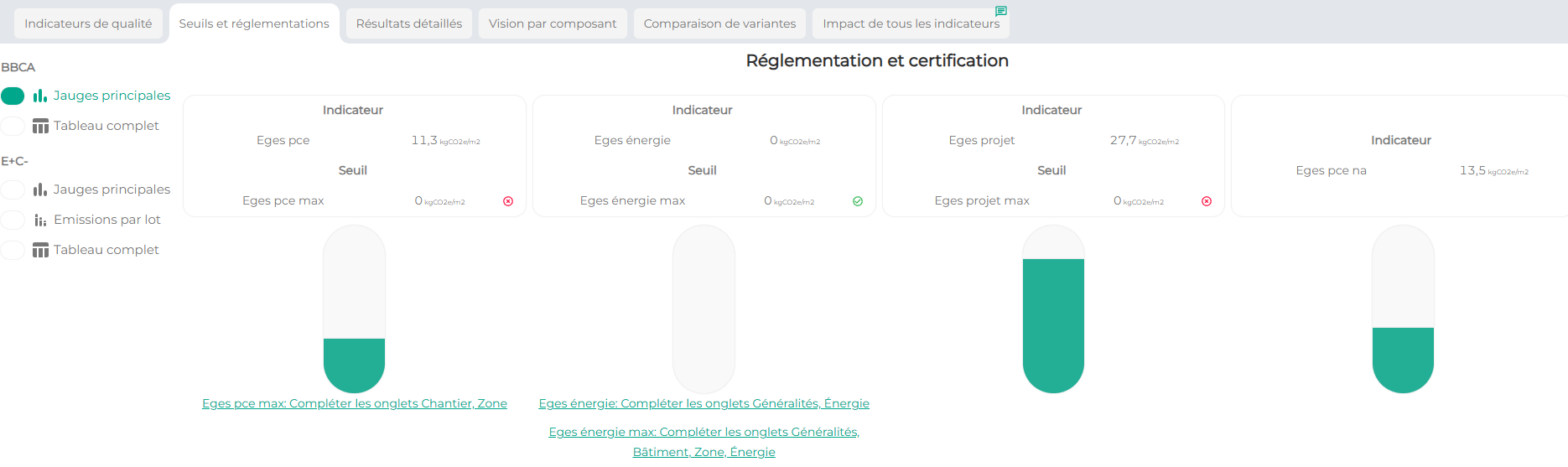Open the Eges énergie Généralités, Énergie link
Viewport: 1568px width, 467px height.
(x=704, y=403)
